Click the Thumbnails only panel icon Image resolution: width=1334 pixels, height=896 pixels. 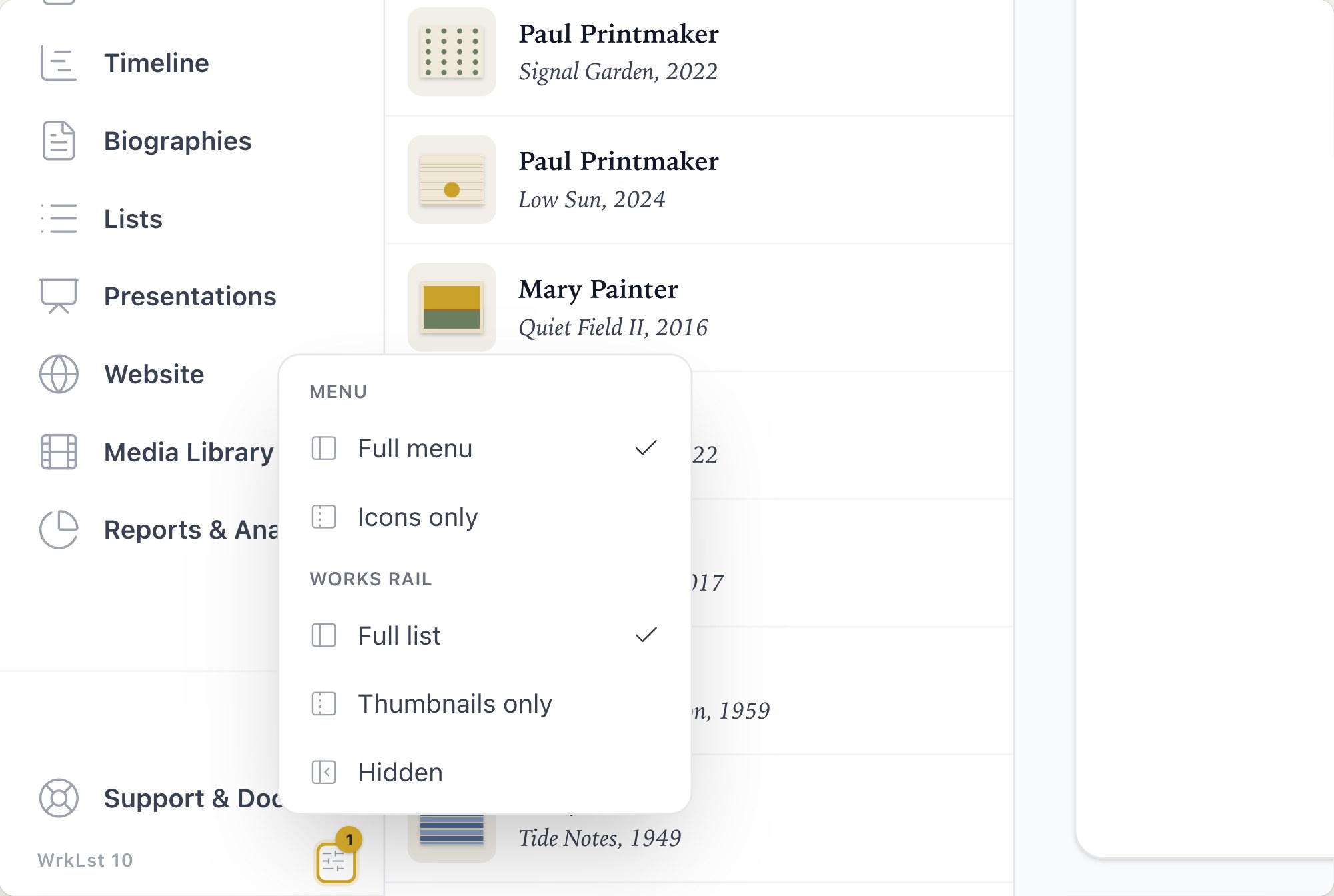324,703
